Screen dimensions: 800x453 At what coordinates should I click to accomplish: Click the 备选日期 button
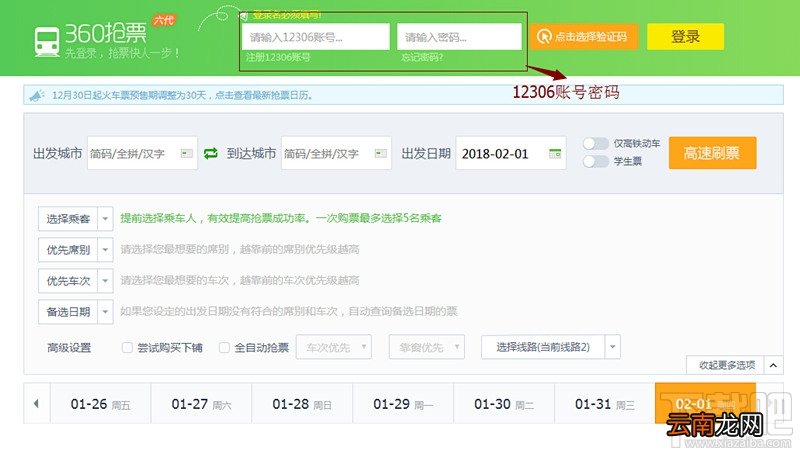point(68,312)
